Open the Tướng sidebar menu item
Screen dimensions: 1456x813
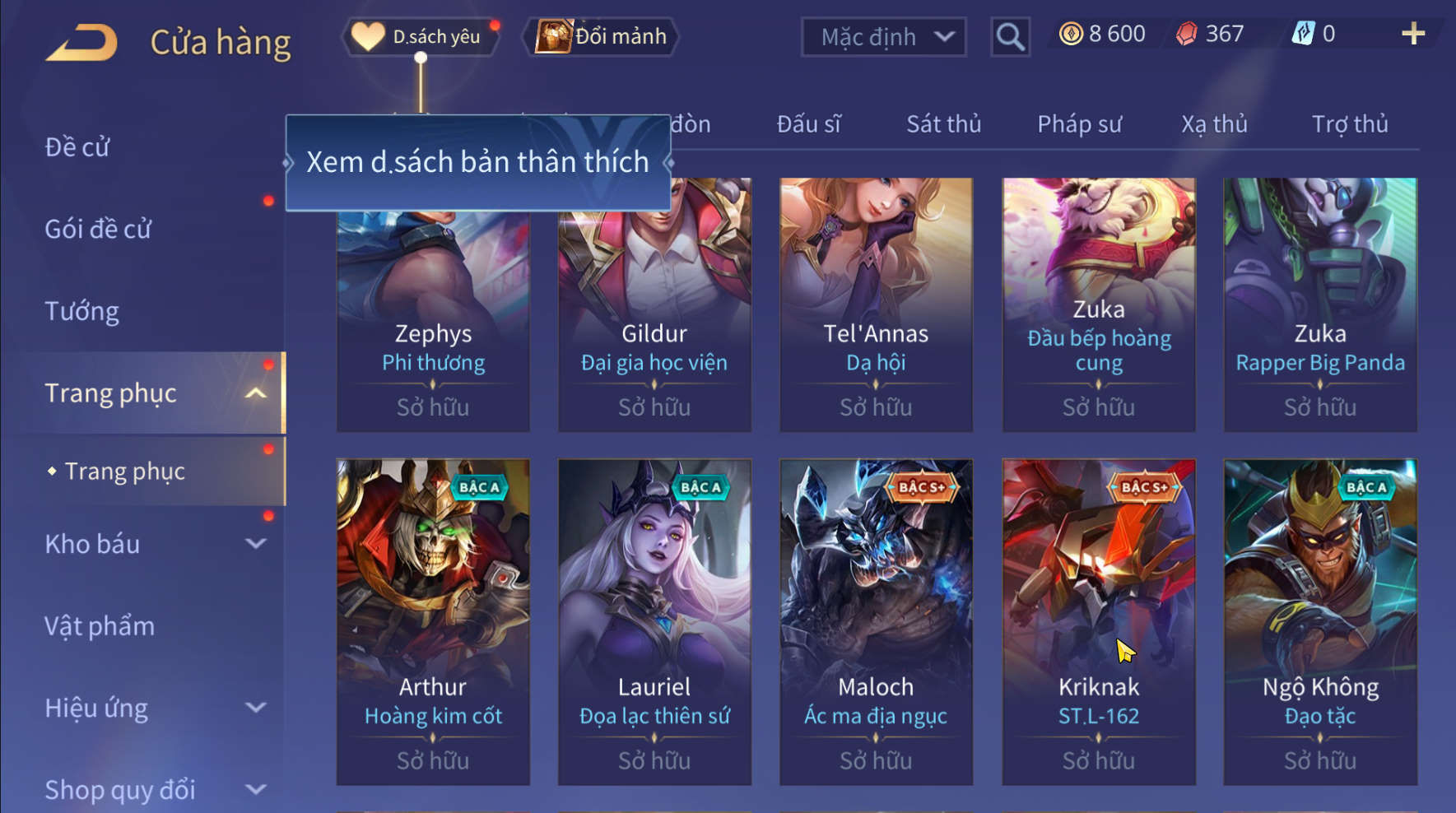pyautogui.click(x=81, y=311)
